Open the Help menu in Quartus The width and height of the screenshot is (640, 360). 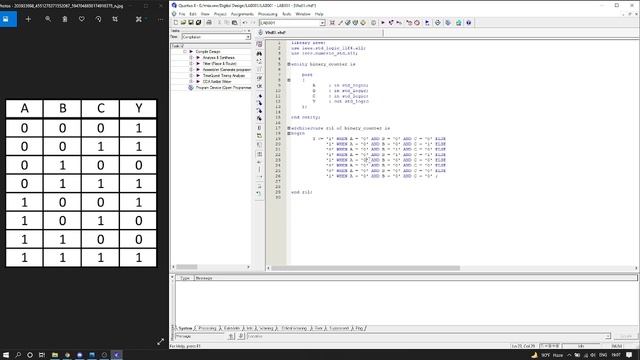click(319, 14)
